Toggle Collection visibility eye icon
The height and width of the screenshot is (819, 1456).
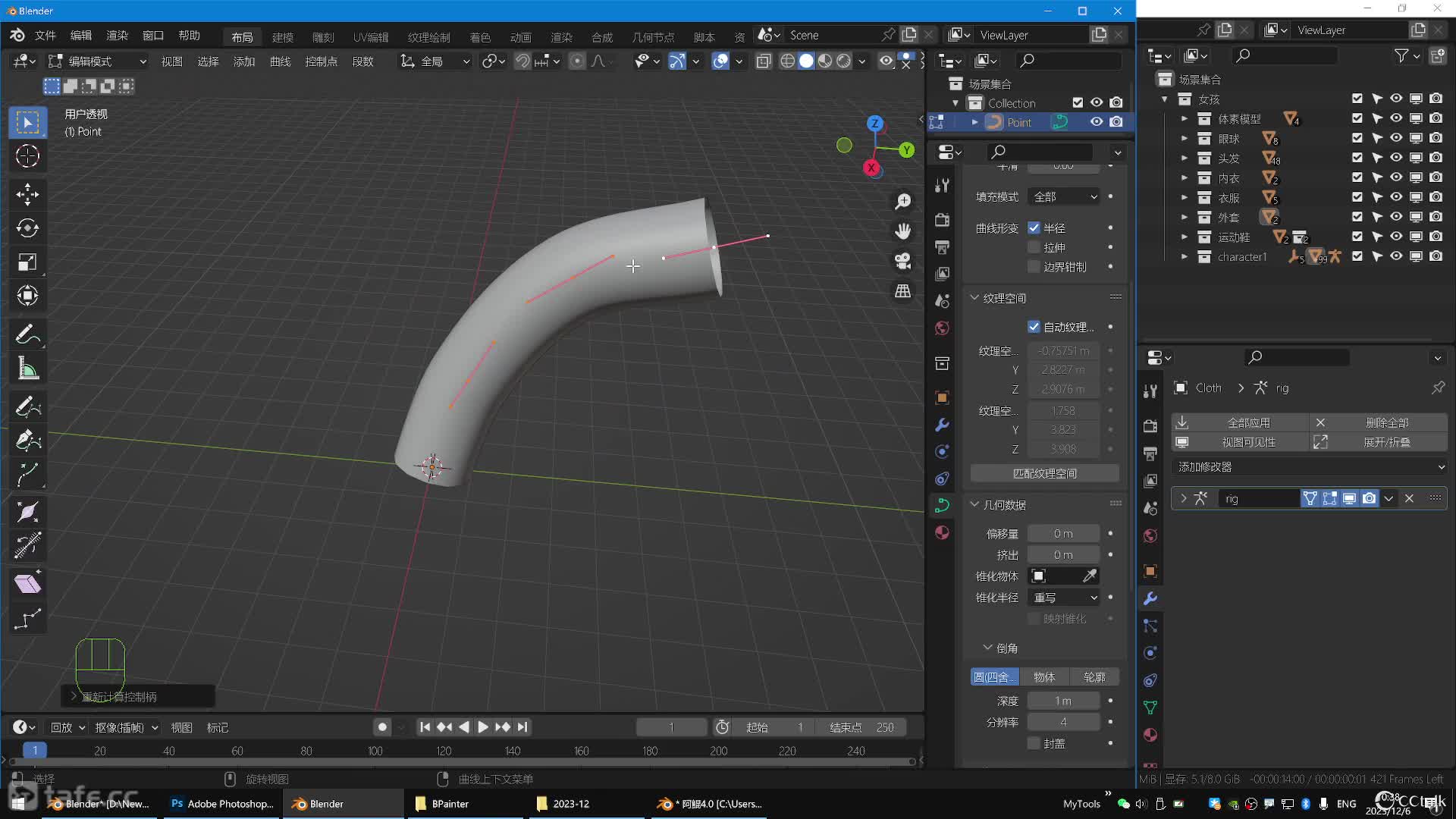click(x=1097, y=102)
